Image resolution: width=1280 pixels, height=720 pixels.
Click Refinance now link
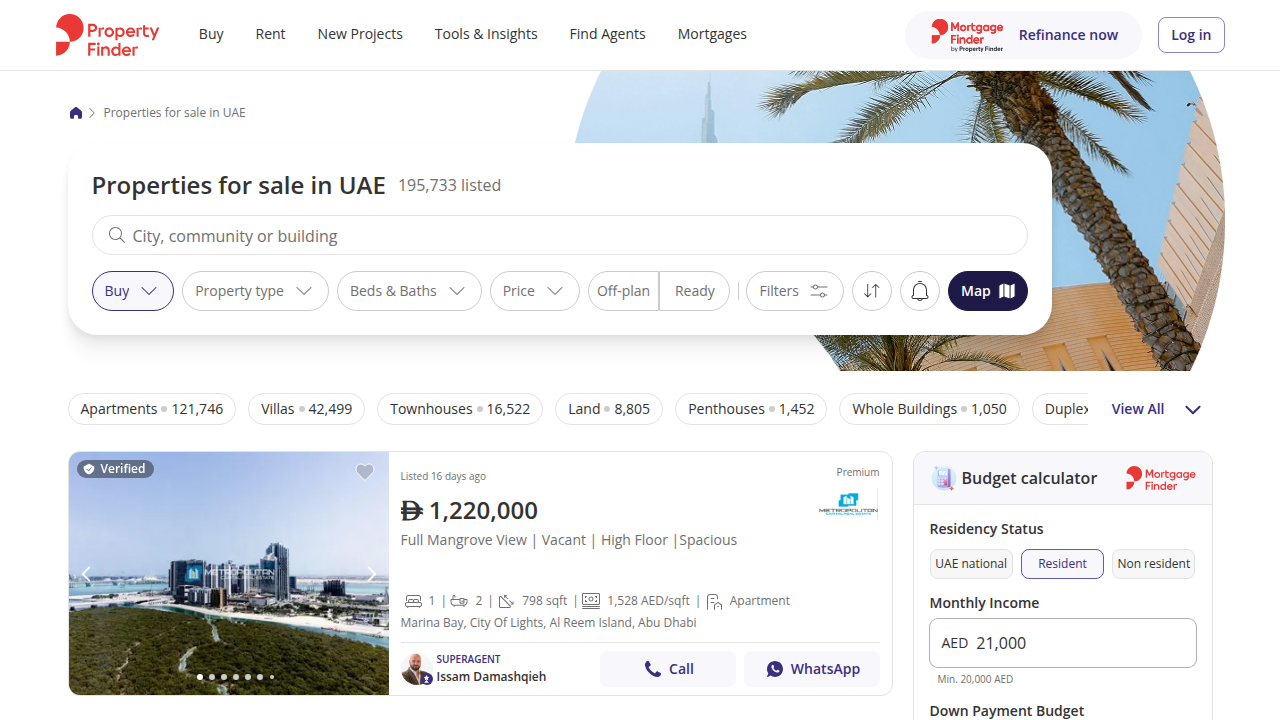1068,35
